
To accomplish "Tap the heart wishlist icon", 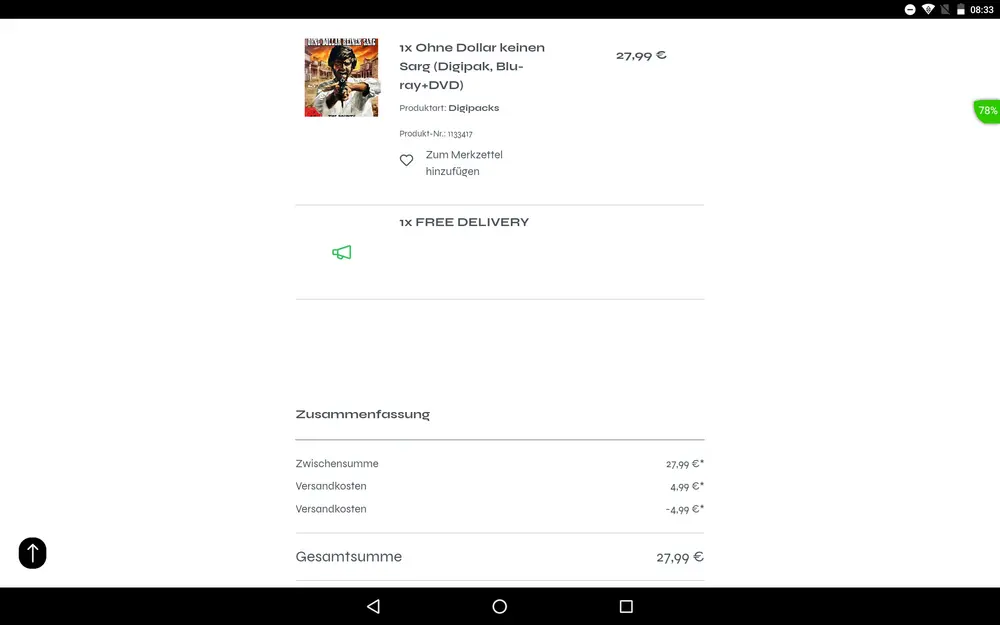I will [x=406, y=160].
